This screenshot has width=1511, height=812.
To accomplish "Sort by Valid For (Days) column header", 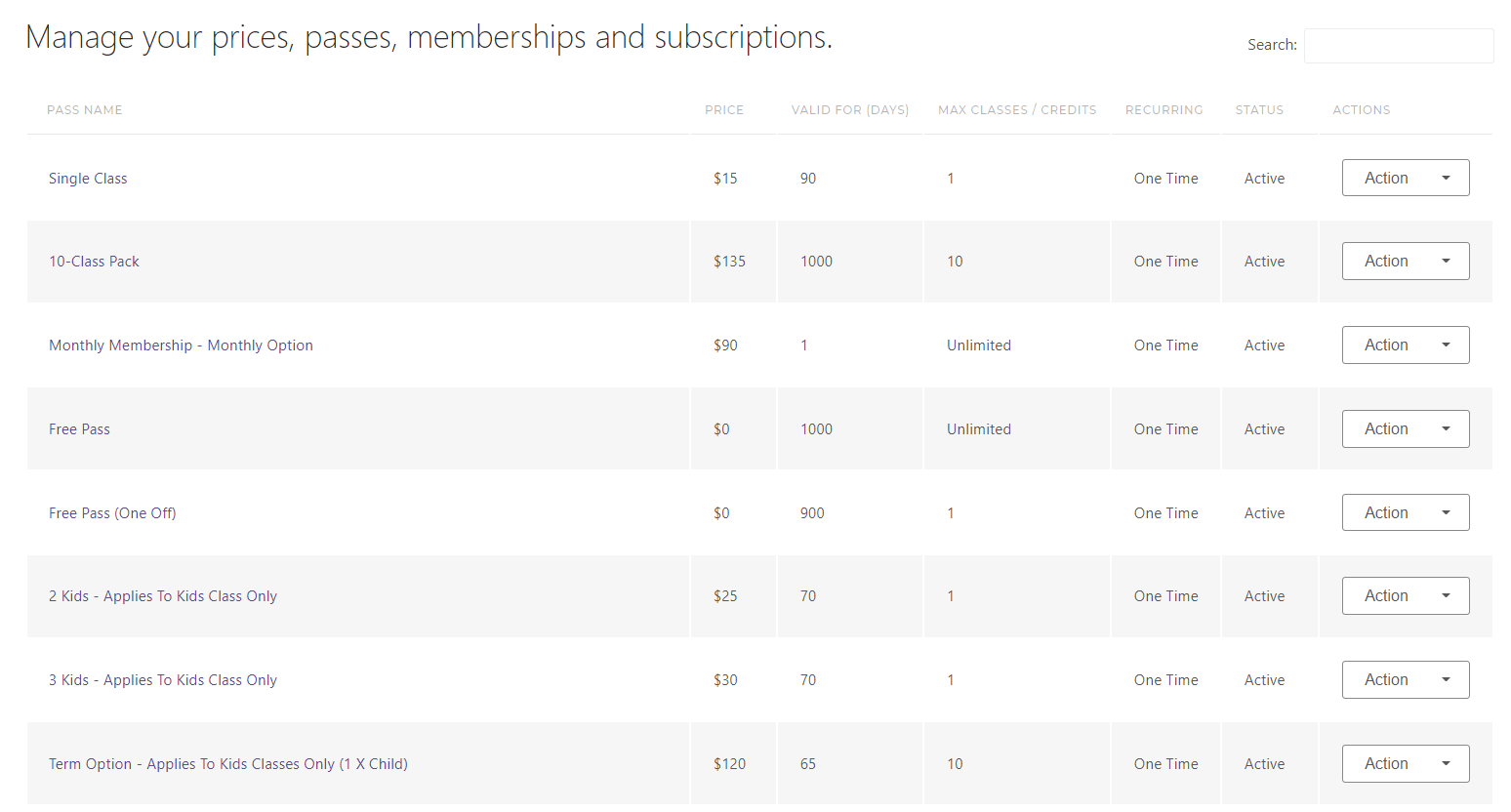I will pos(849,110).
